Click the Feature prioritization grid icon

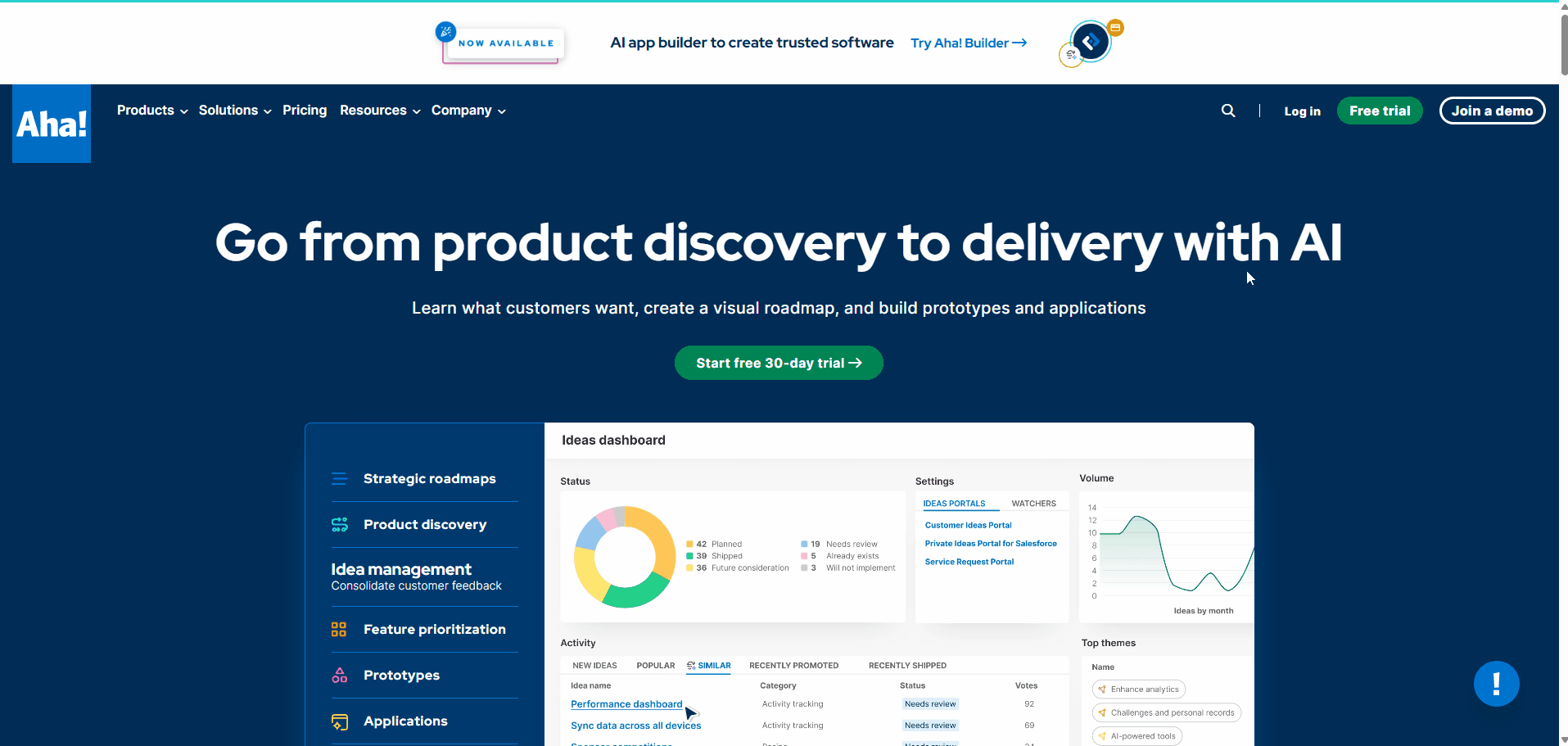click(339, 630)
